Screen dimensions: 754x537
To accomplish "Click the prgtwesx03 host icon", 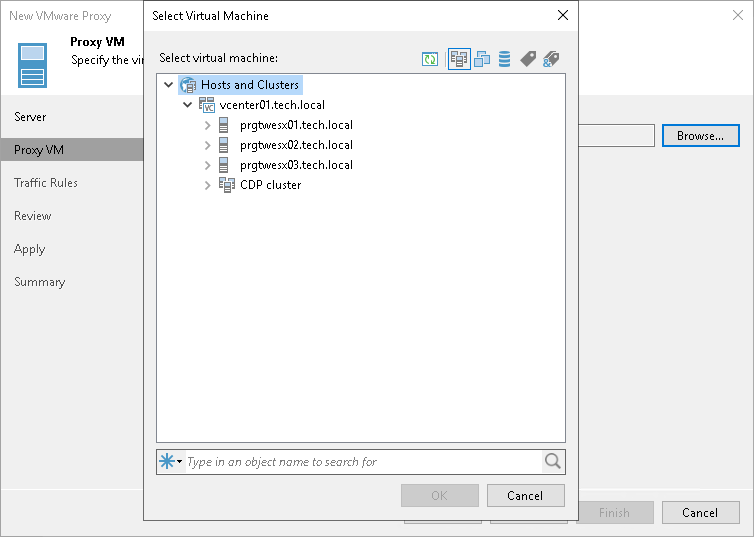I will point(224,165).
